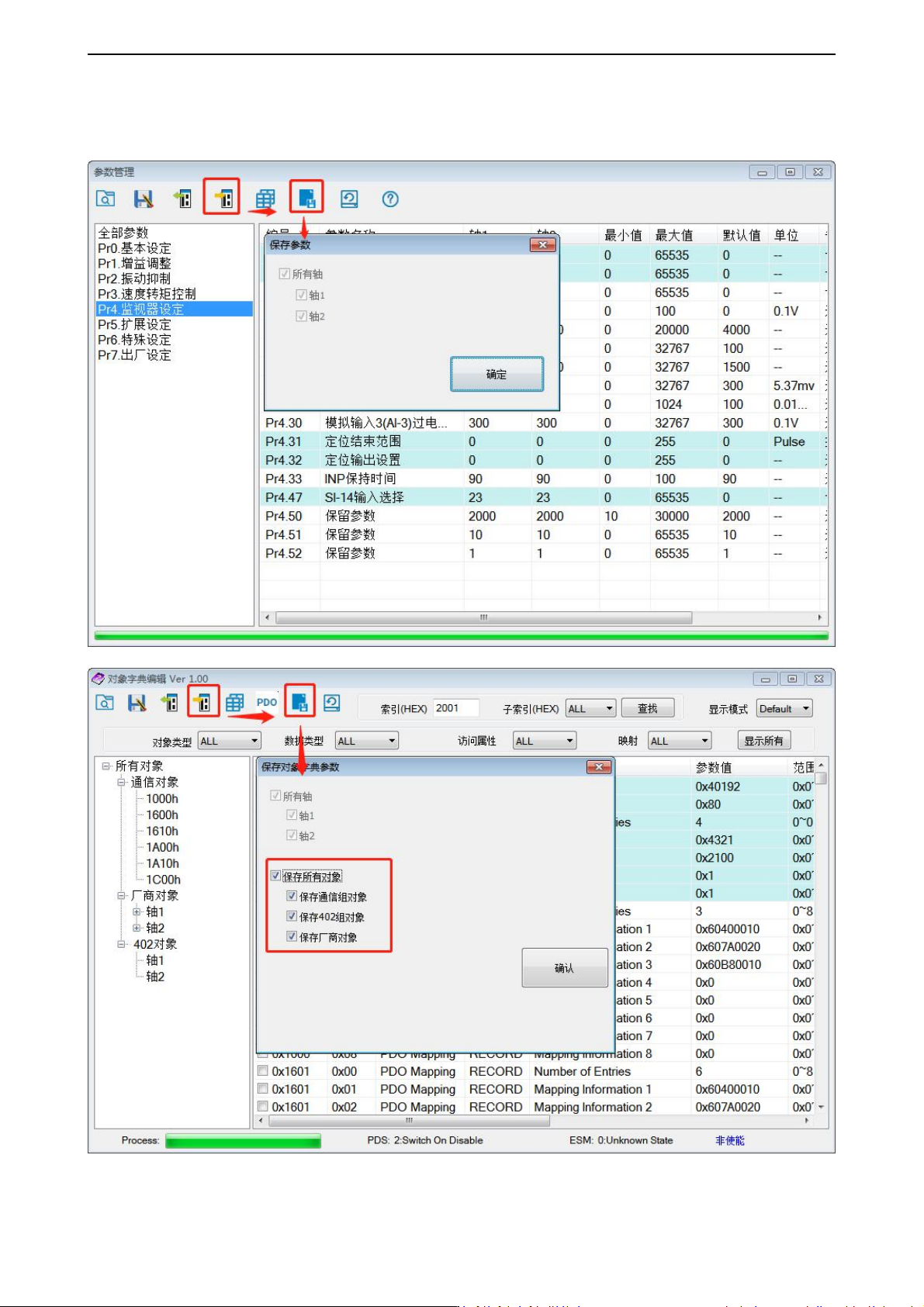Click Pr4.33 INP保持时间 row

click(543, 479)
